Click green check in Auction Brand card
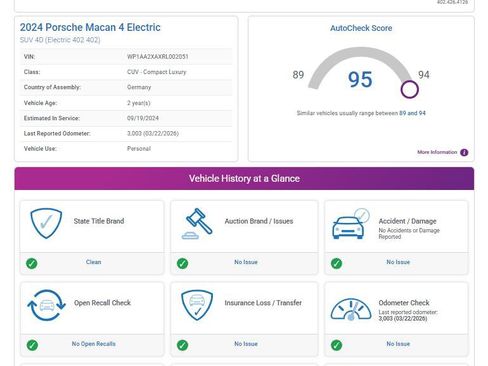 [182, 263]
